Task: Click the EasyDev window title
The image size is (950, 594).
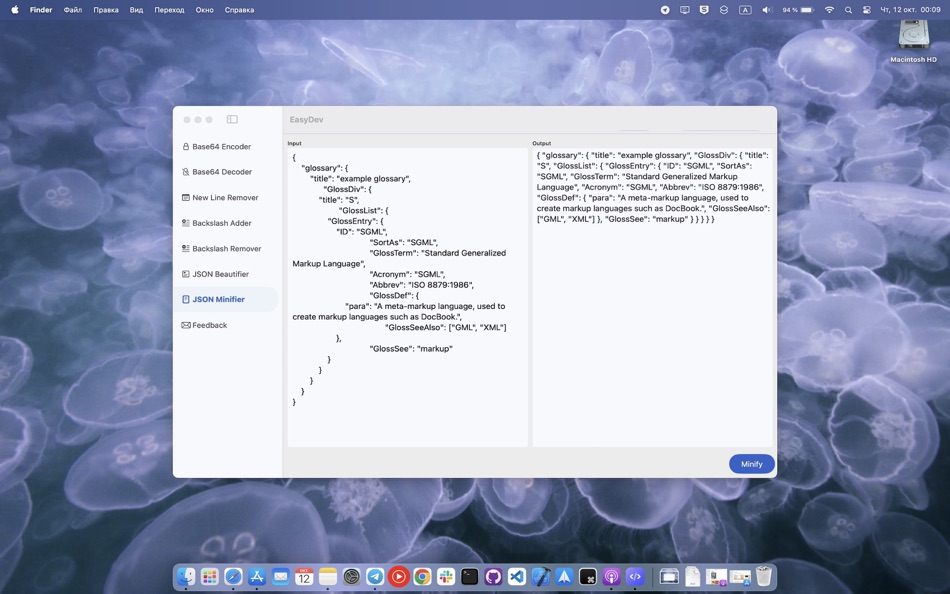Action: (307, 119)
